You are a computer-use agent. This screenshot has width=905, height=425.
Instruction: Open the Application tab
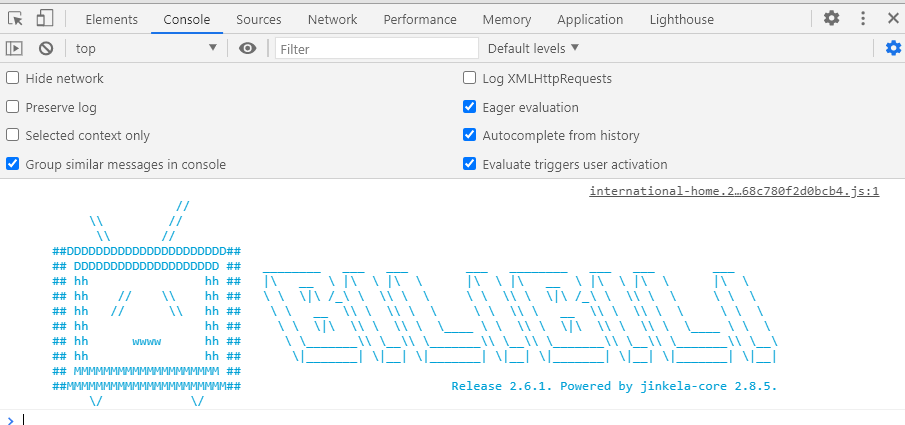[590, 20]
